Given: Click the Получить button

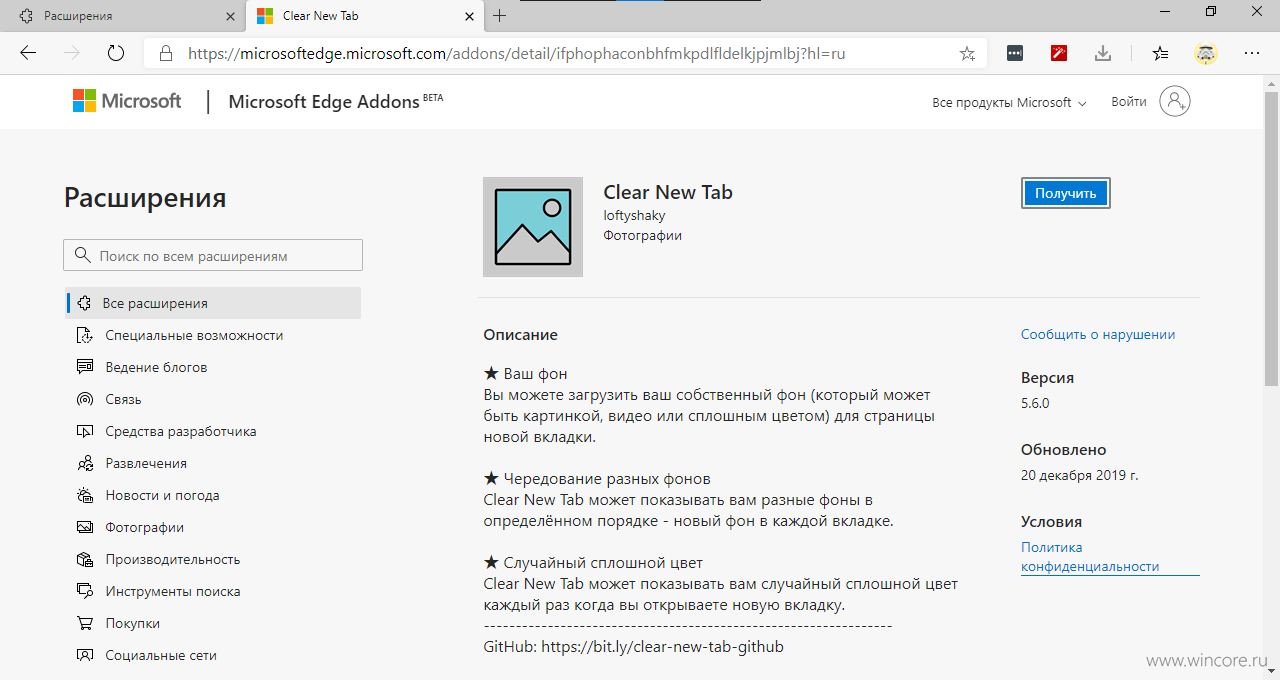Looking at the screenshot, I should tap(1066, 193).
